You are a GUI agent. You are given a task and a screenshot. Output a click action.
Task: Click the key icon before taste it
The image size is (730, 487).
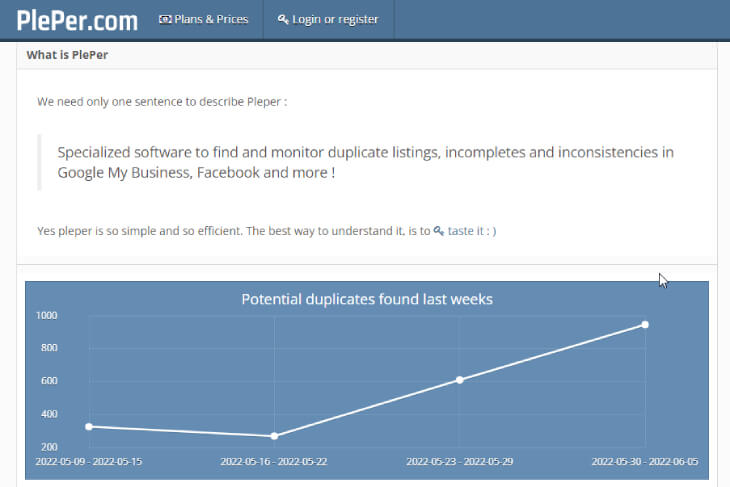[439, 230]
